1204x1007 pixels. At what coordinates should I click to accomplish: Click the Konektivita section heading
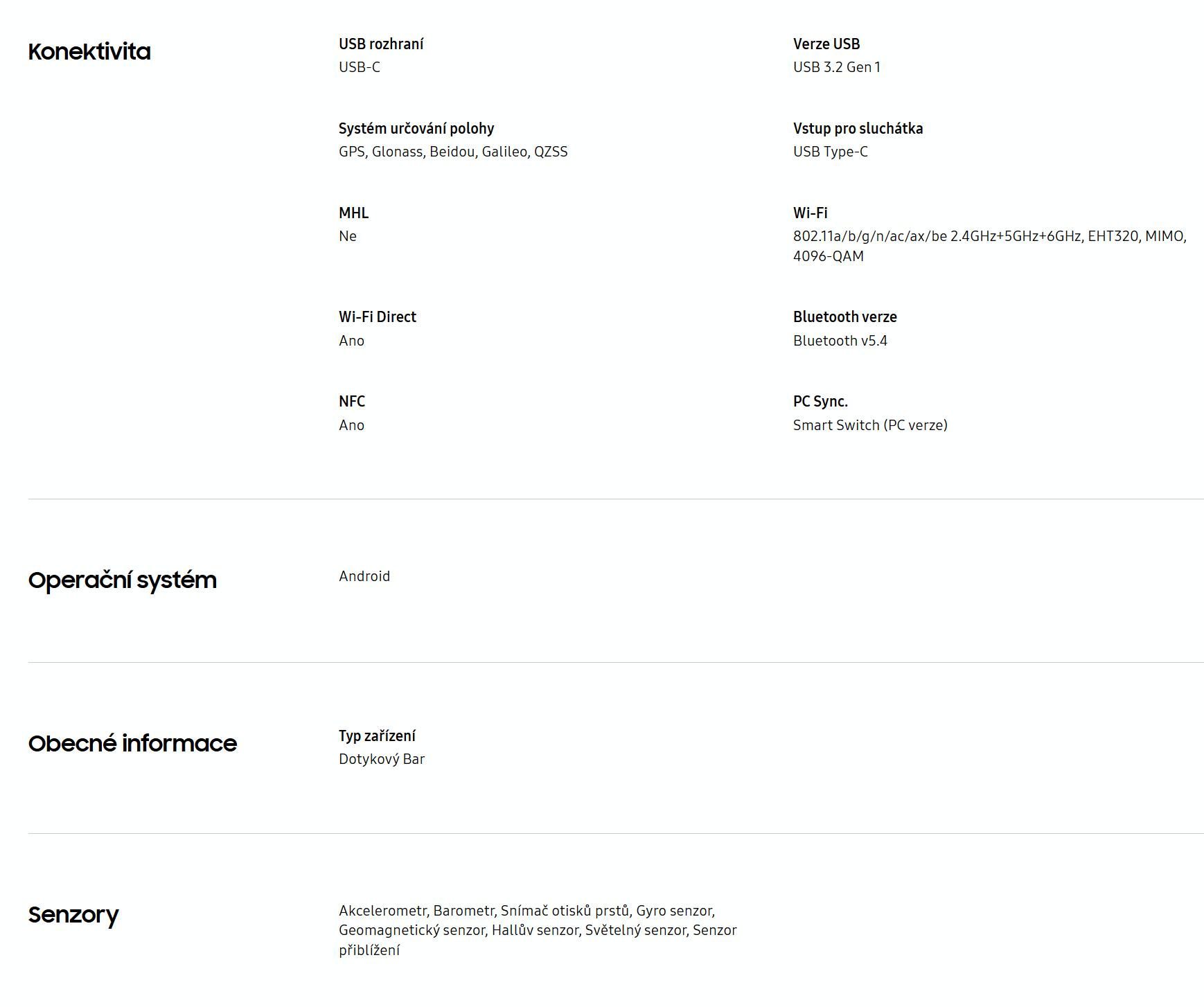tap(89, 52)
